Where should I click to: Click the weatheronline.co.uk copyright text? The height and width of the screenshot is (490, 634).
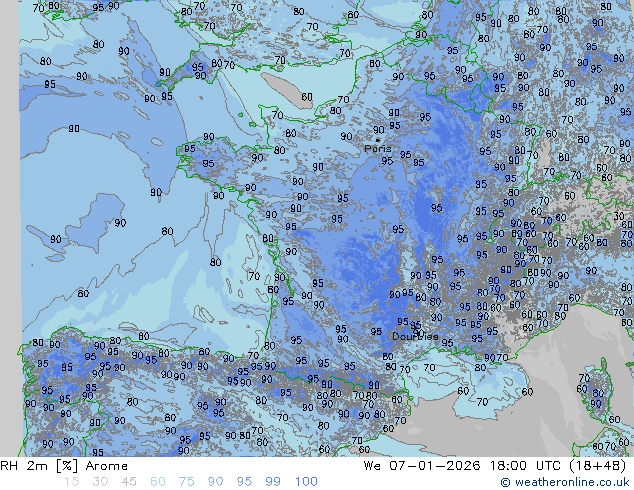coord(564,482)
